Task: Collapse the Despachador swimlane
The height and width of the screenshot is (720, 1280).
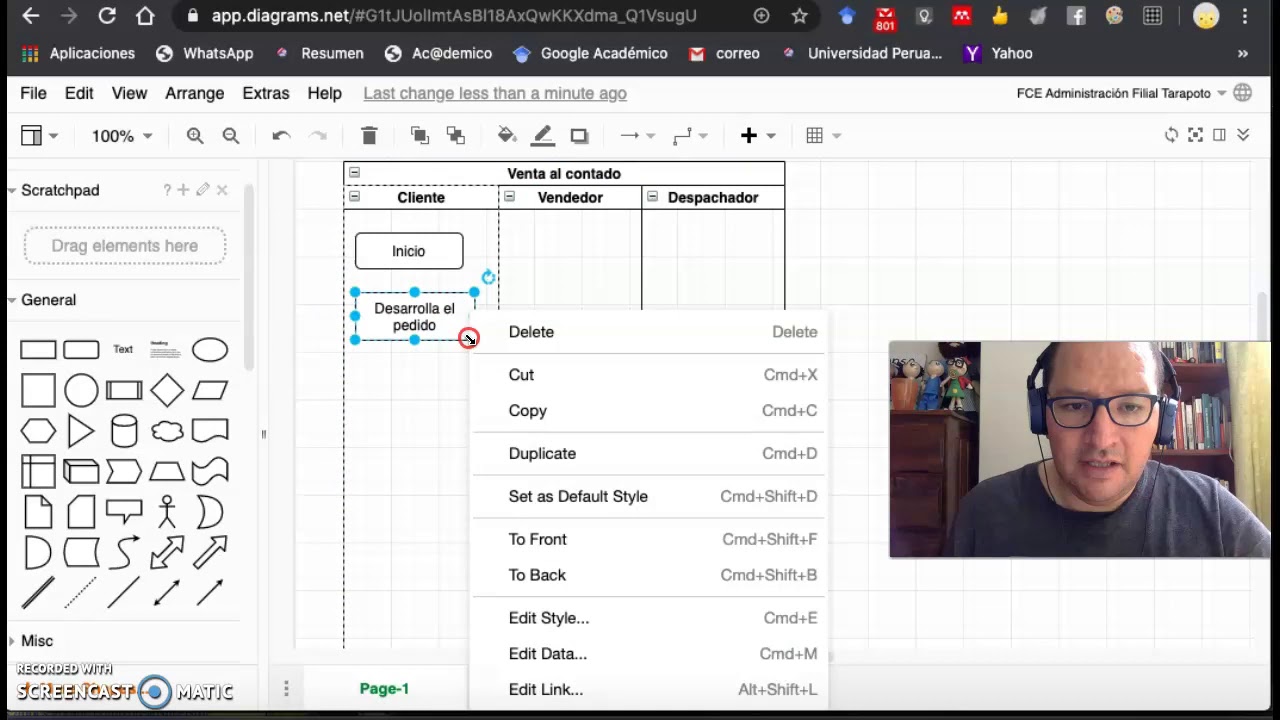Action: click(x=652, y=196)
